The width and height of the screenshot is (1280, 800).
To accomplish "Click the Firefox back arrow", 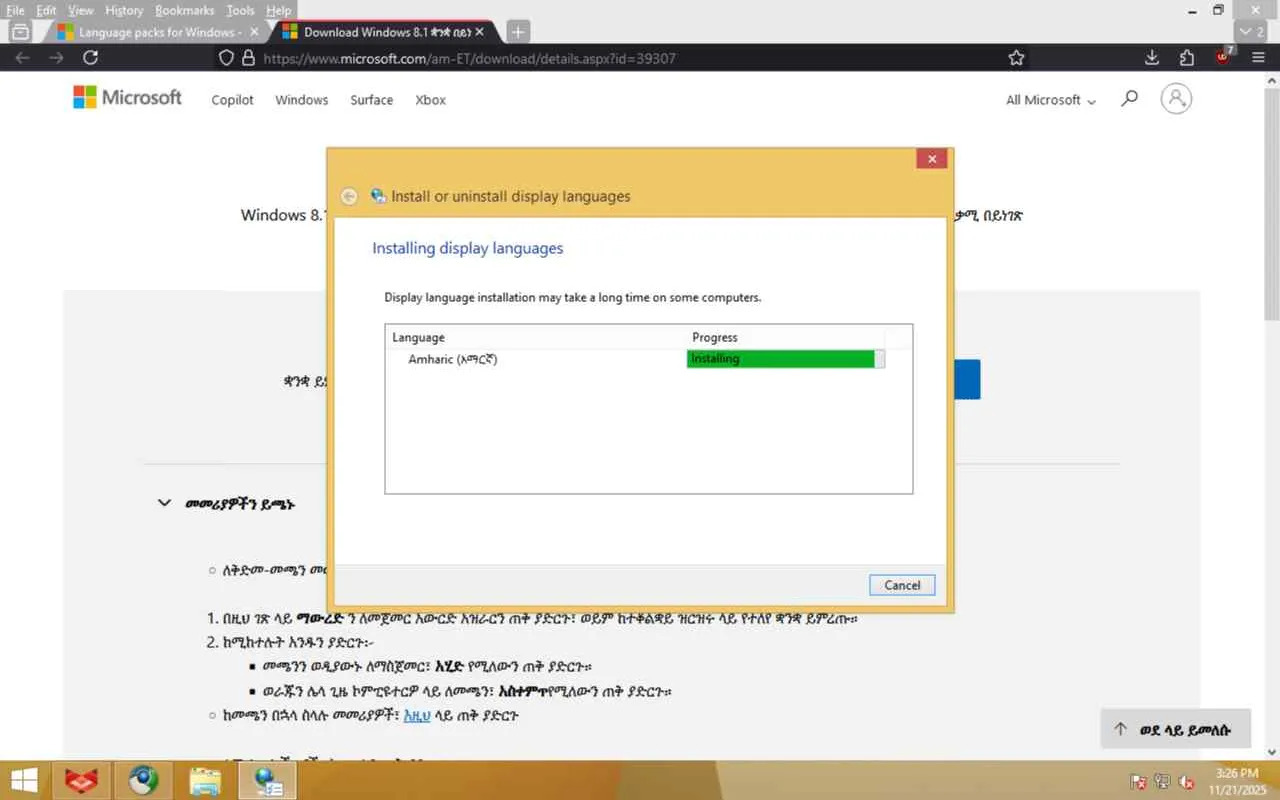I will (23, 58).
